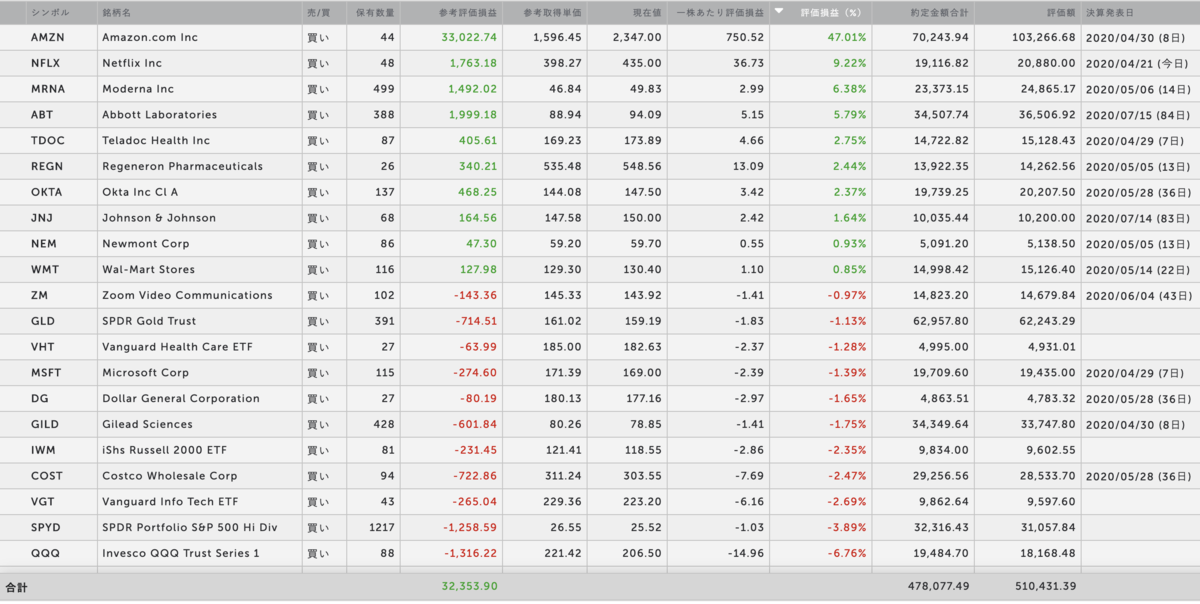
Task: Select IWM symbol cell
Action: click(x=43, y=451)
